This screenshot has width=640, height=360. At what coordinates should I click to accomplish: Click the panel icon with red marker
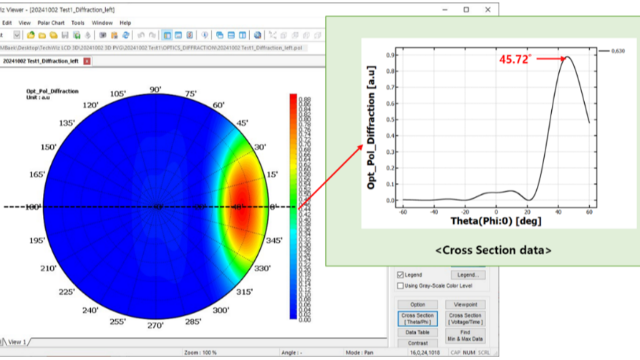[190, 35]
